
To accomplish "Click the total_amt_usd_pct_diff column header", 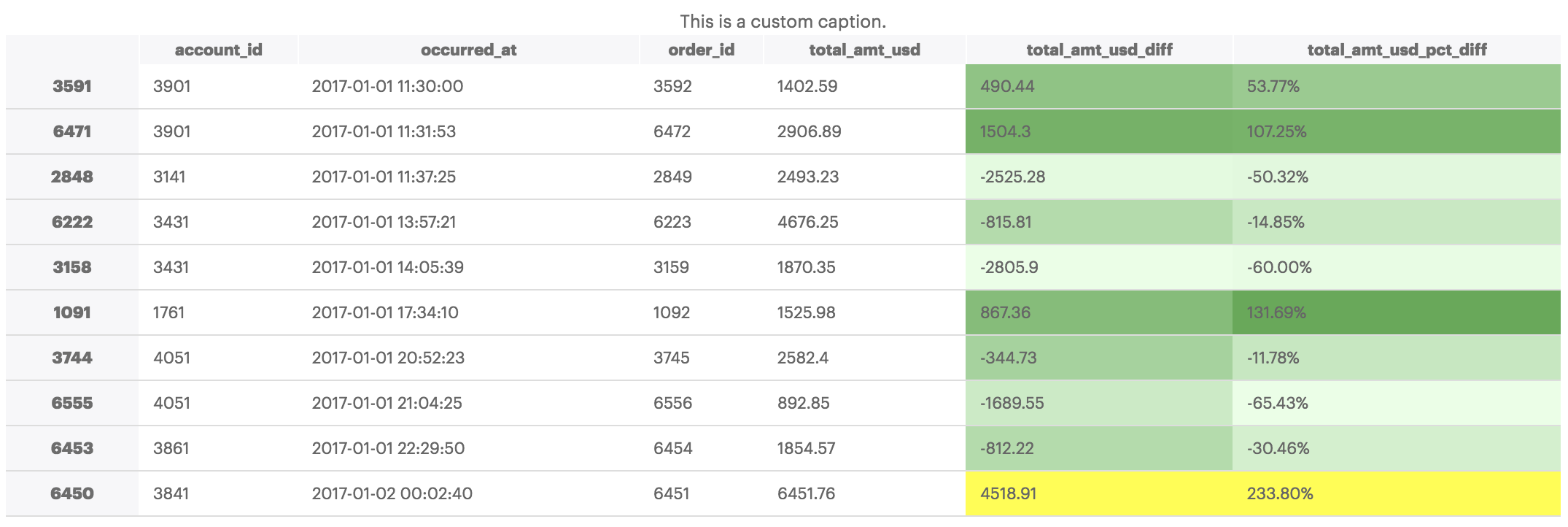I will [1397, 50].
